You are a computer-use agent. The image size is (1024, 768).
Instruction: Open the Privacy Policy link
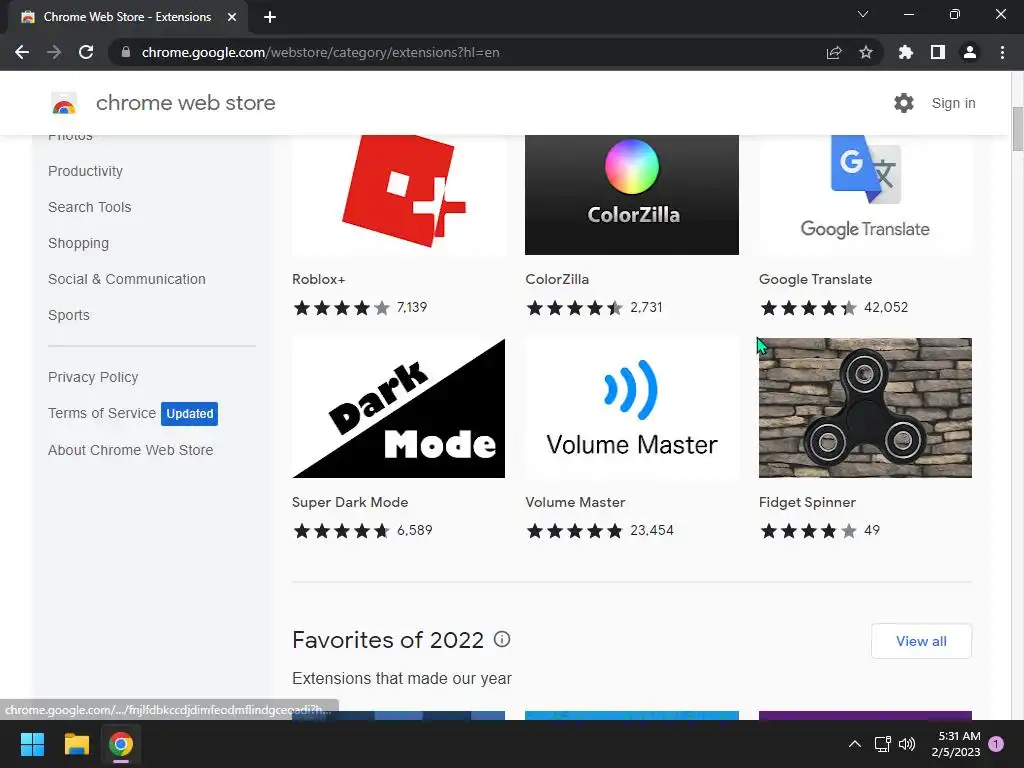[x=93, y=377]
